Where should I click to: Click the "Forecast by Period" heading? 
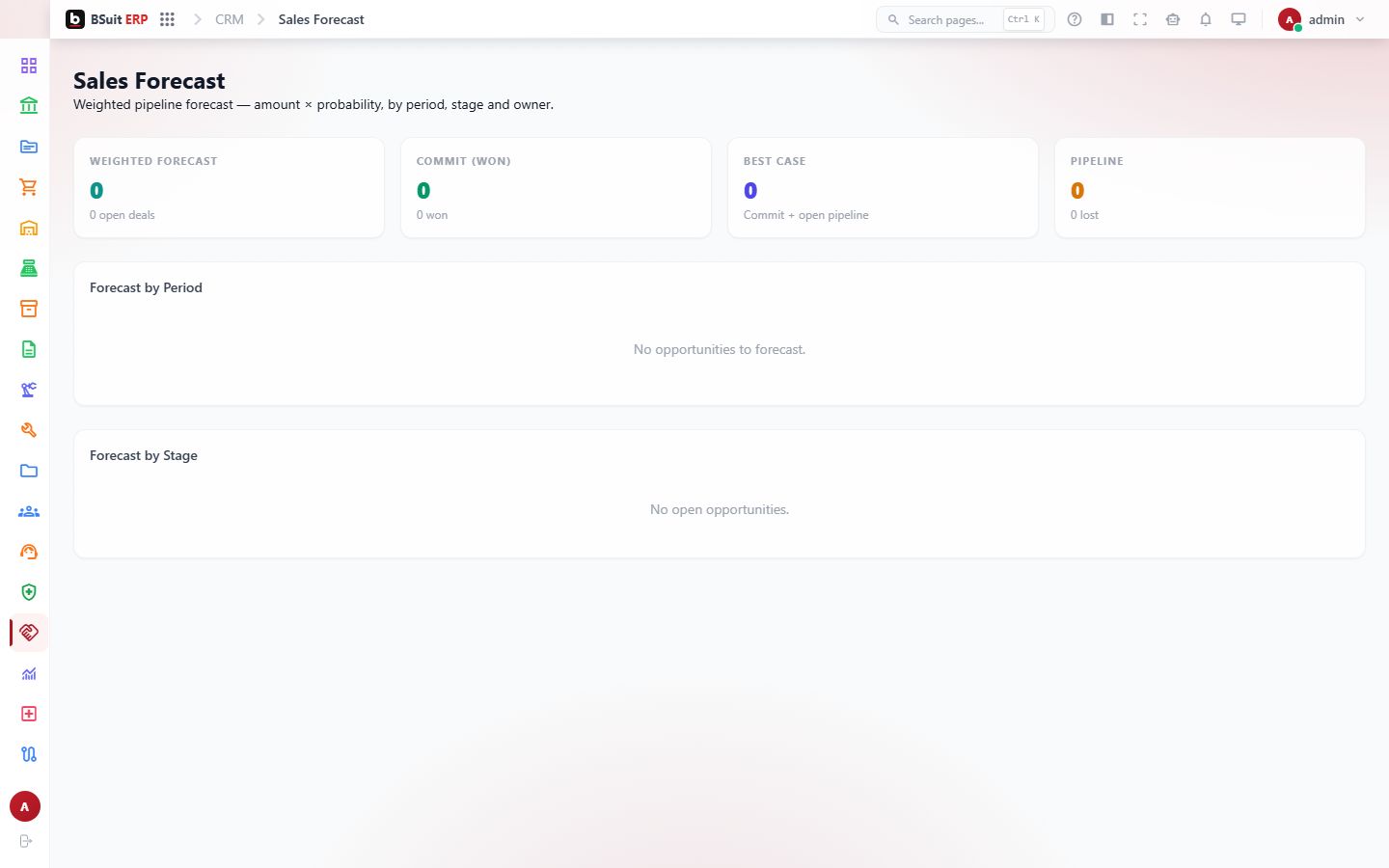(146, 287)
